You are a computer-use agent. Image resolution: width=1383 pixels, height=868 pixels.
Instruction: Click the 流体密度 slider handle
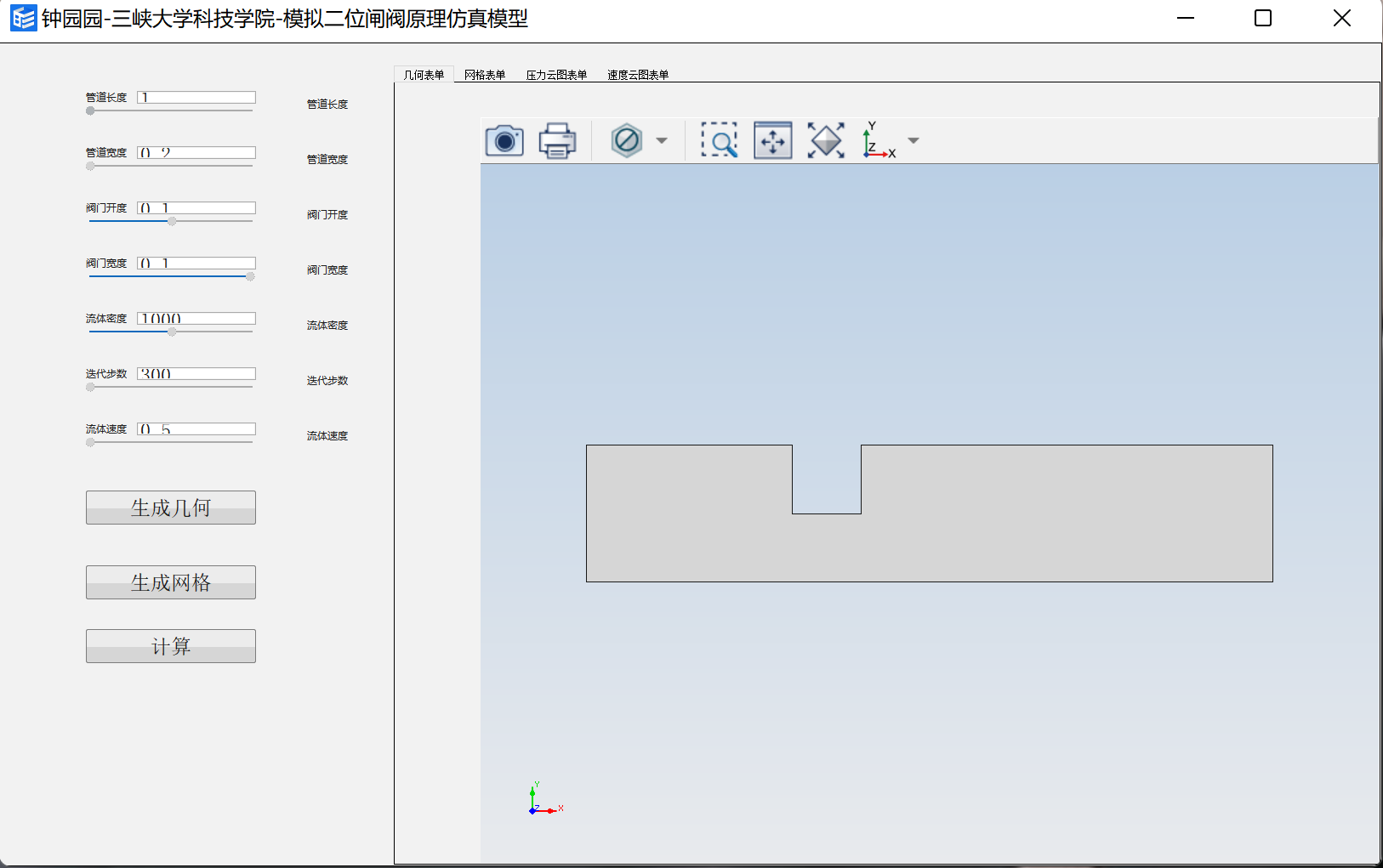tap(172, 332)
